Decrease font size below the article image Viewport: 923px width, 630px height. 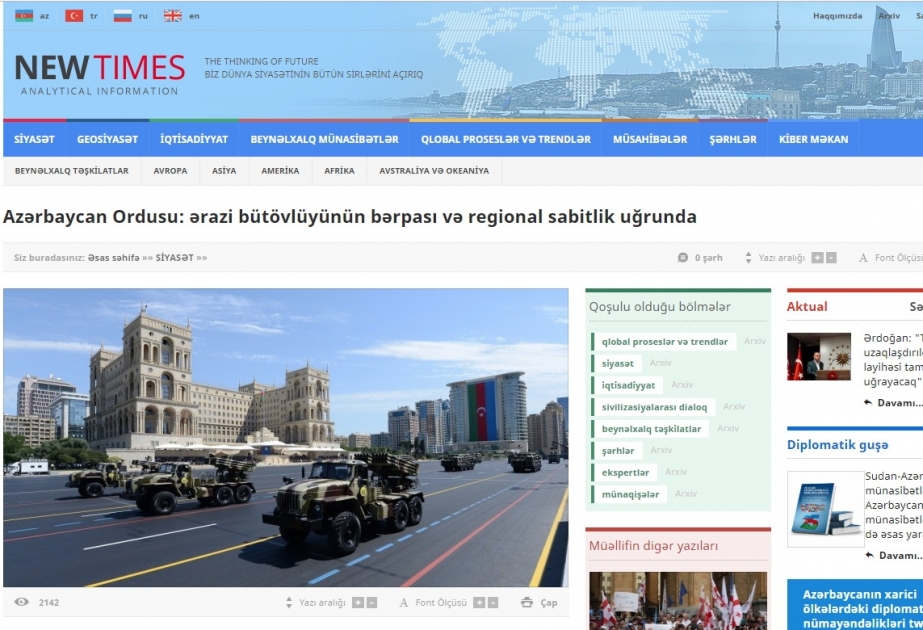493,602
